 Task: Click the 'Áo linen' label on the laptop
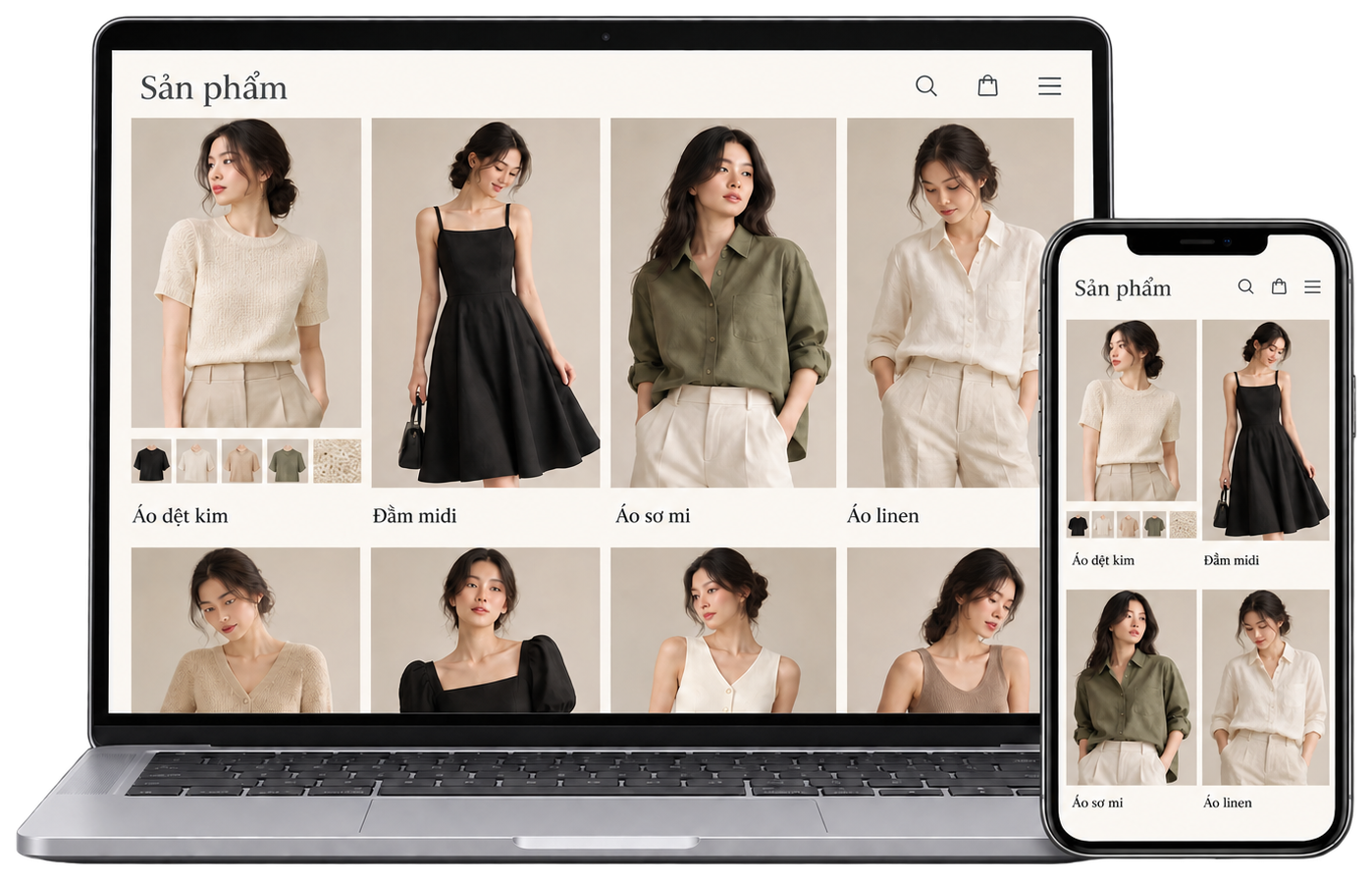pos(883,515)
